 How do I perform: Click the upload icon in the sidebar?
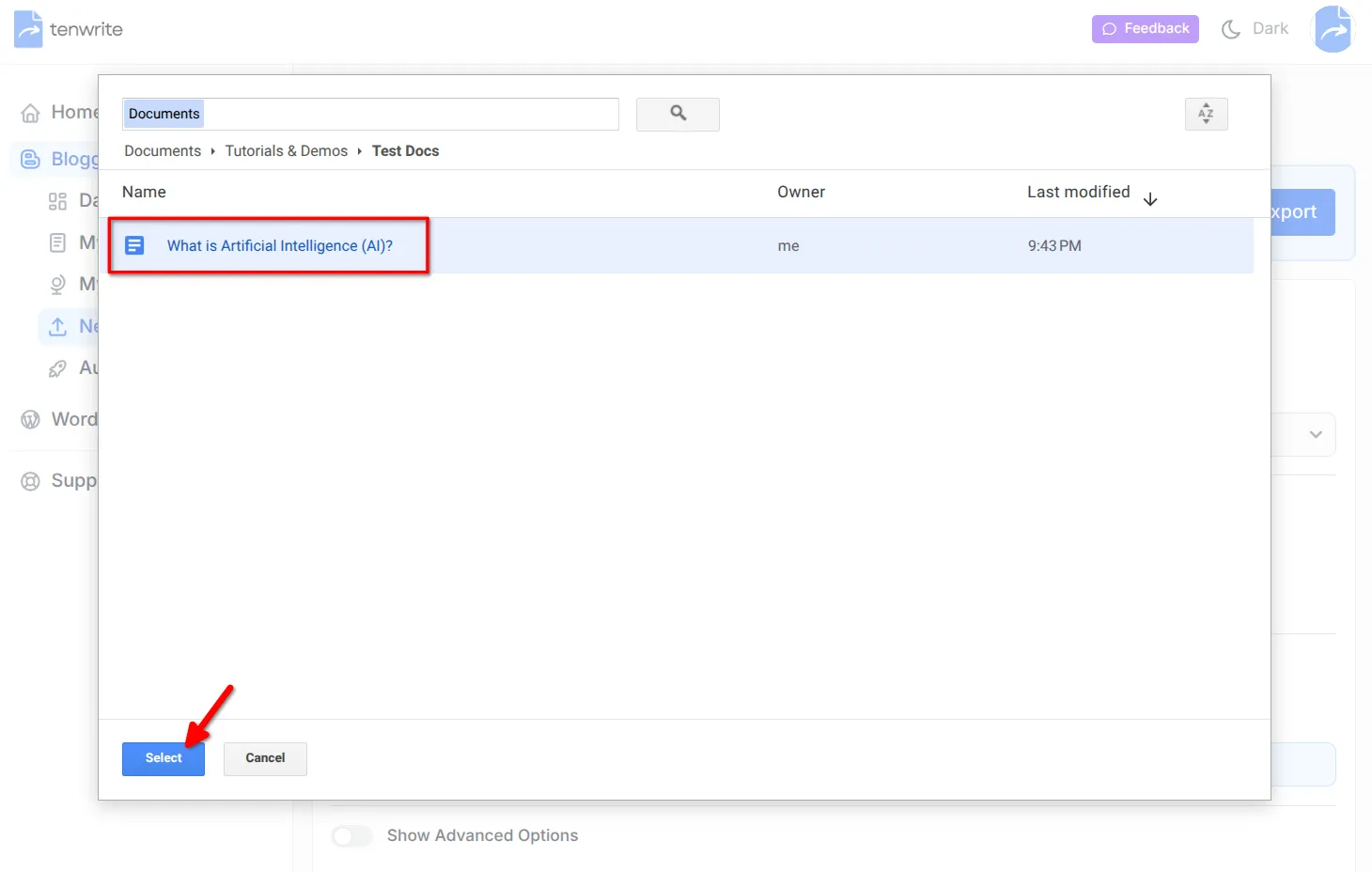57,326
